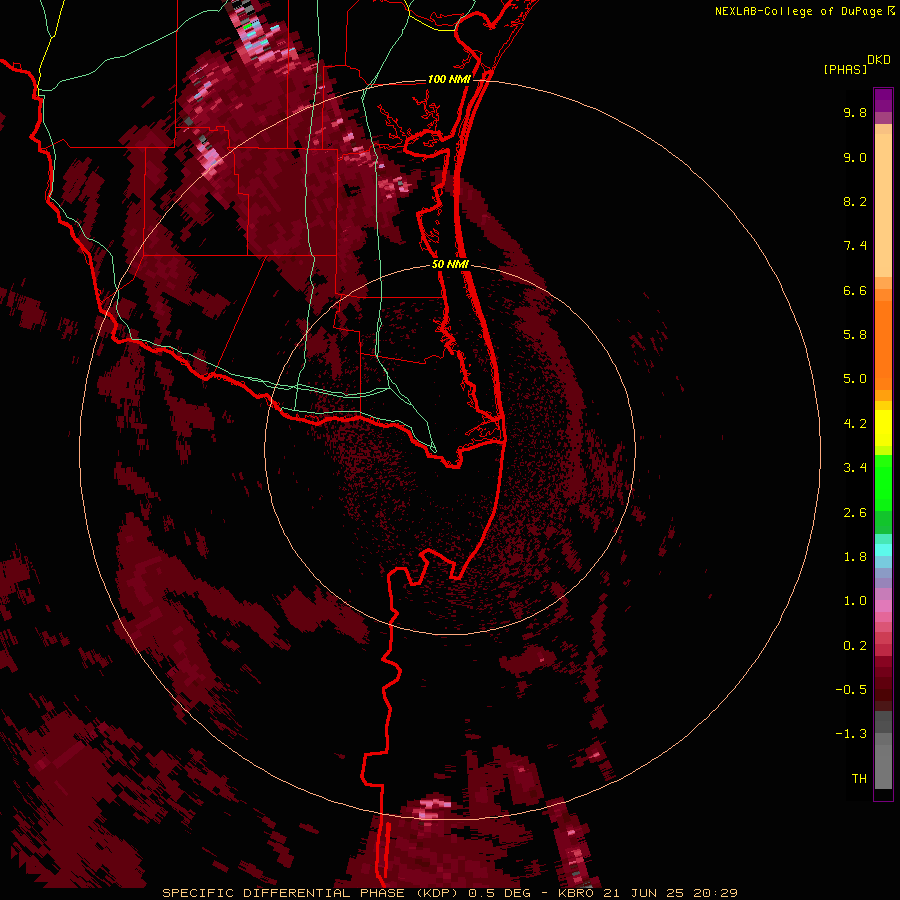Viewport: 900px width, 900px height.
Task: Click the 6.6 value on the legend
Action: click(x=855, y=290)
